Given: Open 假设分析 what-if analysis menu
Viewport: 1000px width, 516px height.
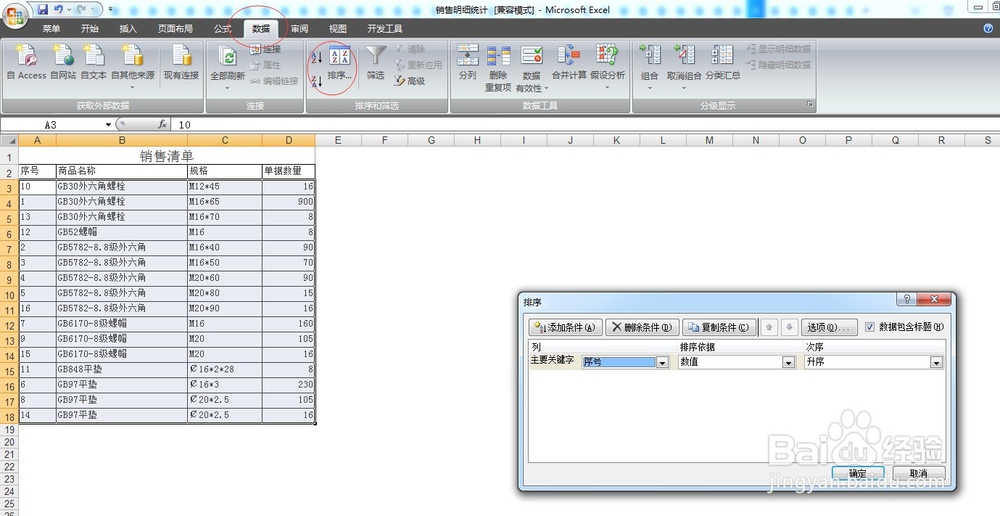Looking at the screenshot, I should (x=607, y=66).
